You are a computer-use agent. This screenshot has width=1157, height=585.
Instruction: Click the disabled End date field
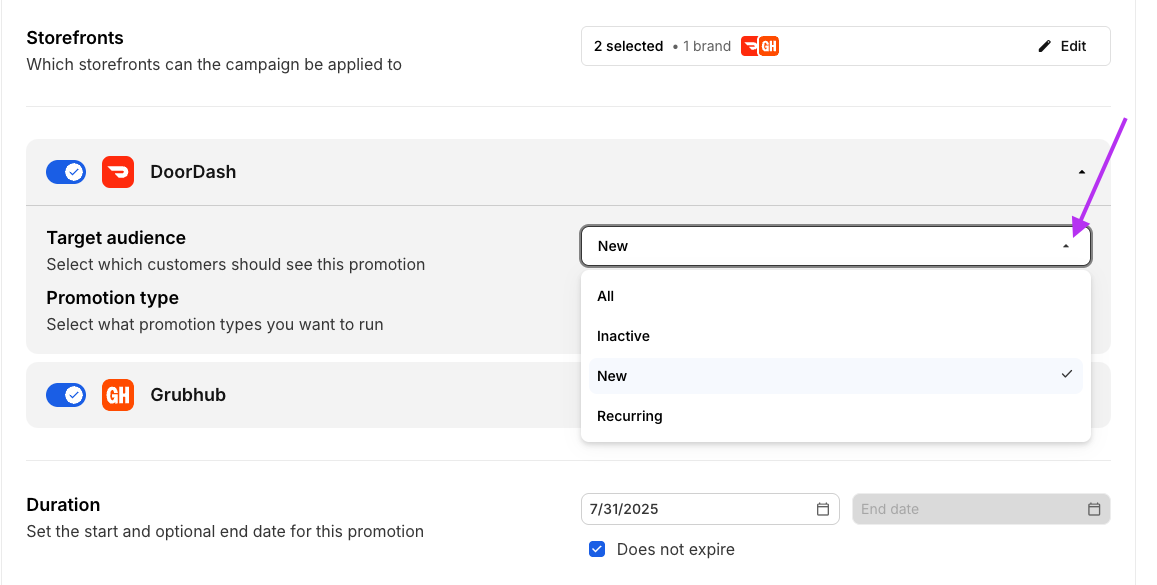point(965,509)
